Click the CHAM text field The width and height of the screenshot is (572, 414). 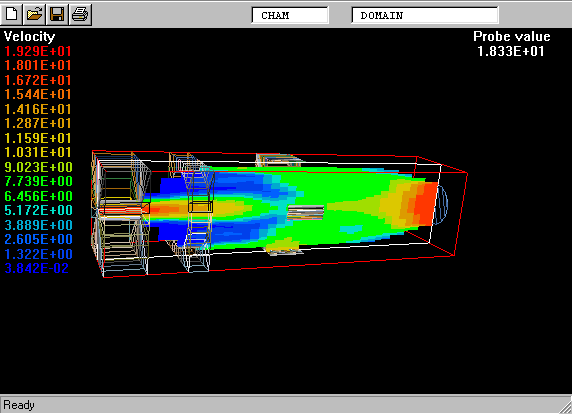pos(290,15)
